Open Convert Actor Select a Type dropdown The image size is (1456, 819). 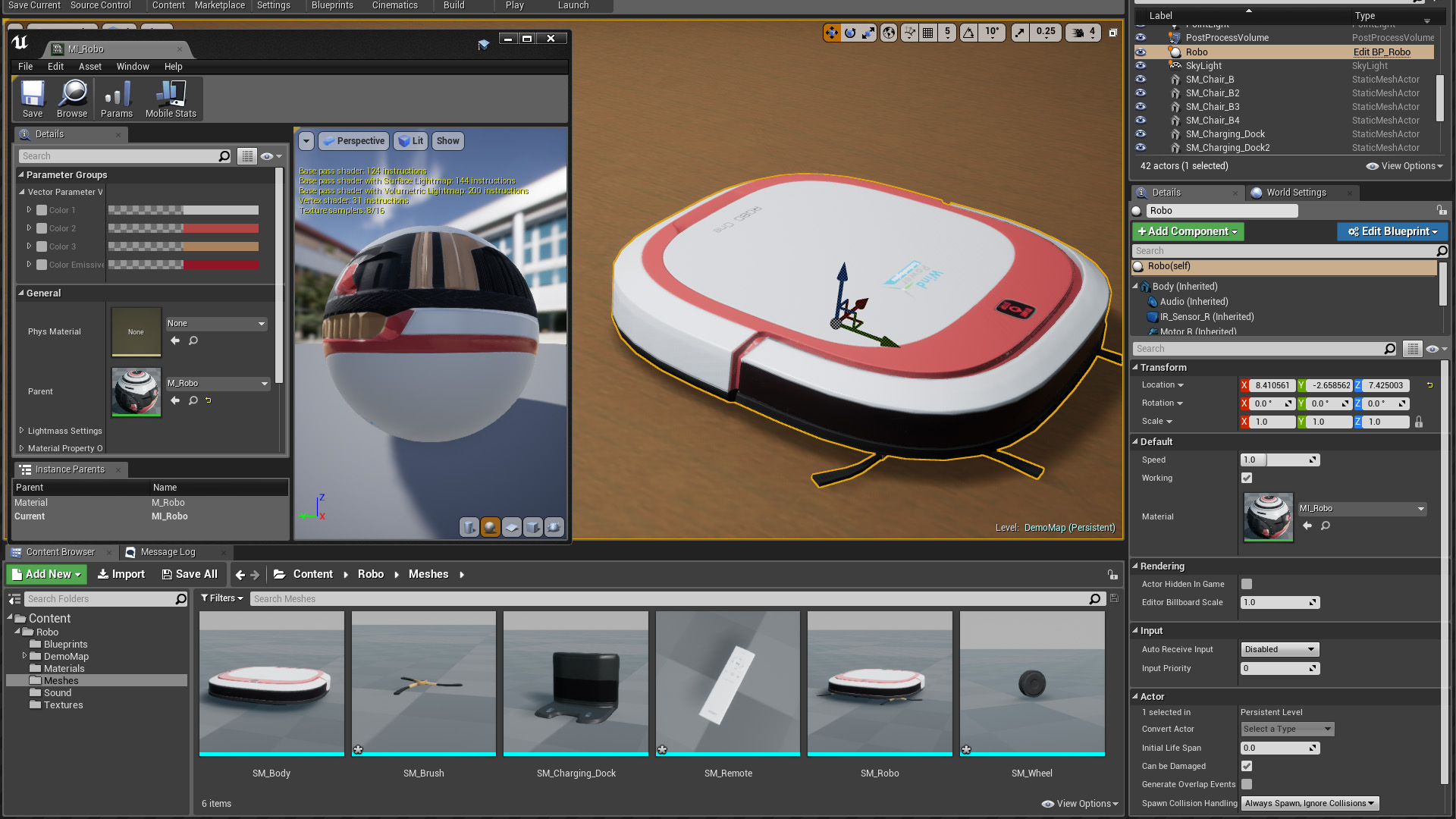[1287, 729]
